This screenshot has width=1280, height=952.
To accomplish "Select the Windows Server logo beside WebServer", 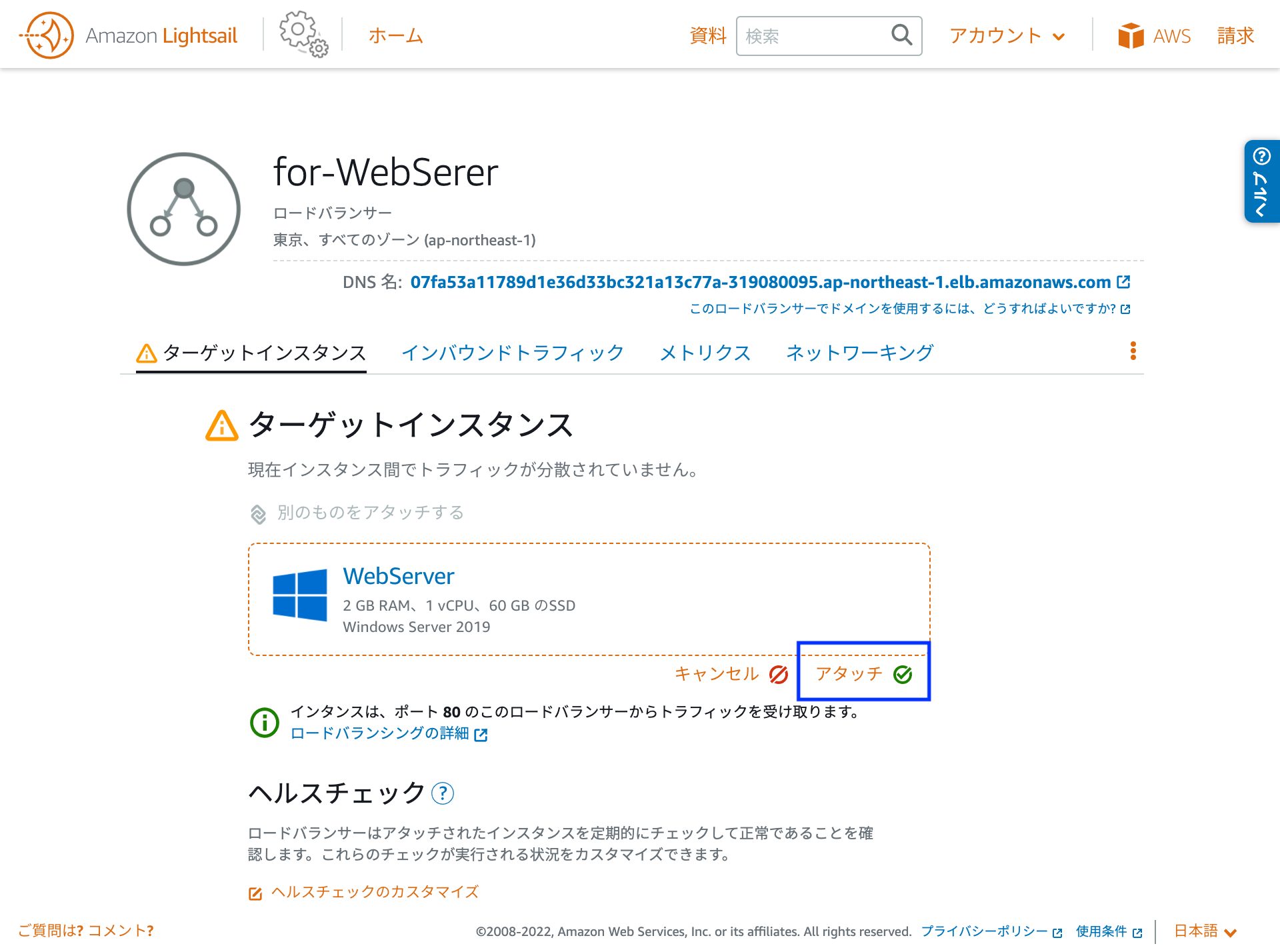I will tap(300, 593).
